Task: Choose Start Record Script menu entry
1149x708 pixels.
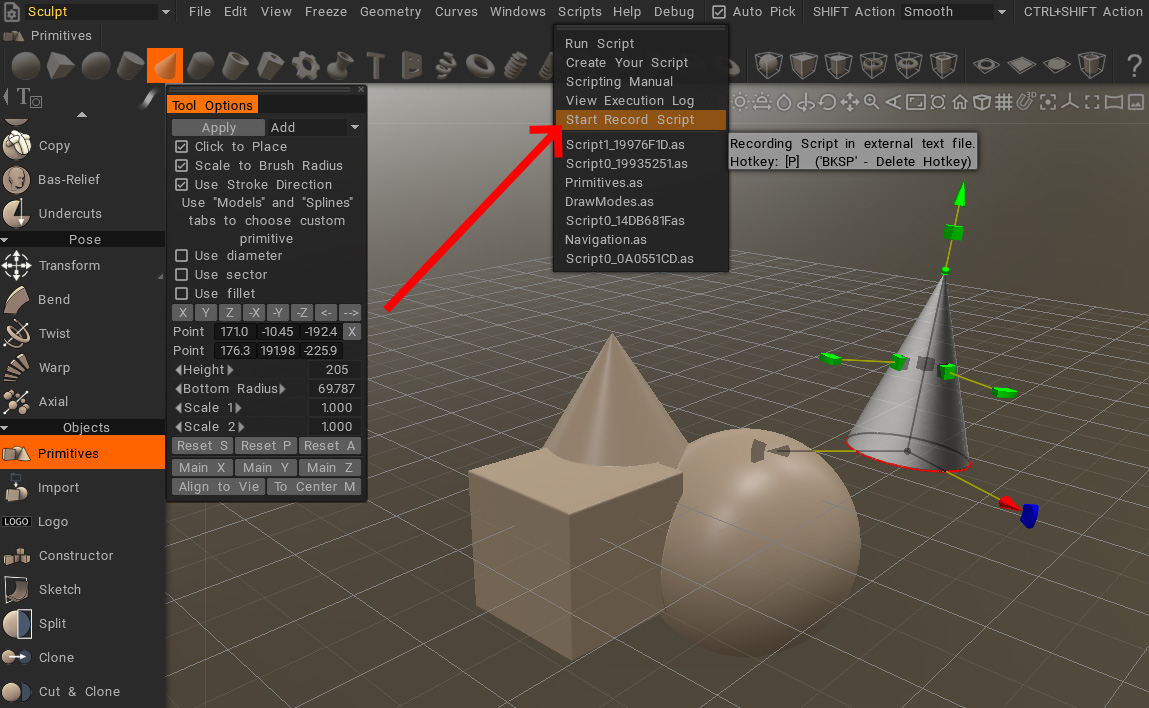Action: click(x=630, y=120)
